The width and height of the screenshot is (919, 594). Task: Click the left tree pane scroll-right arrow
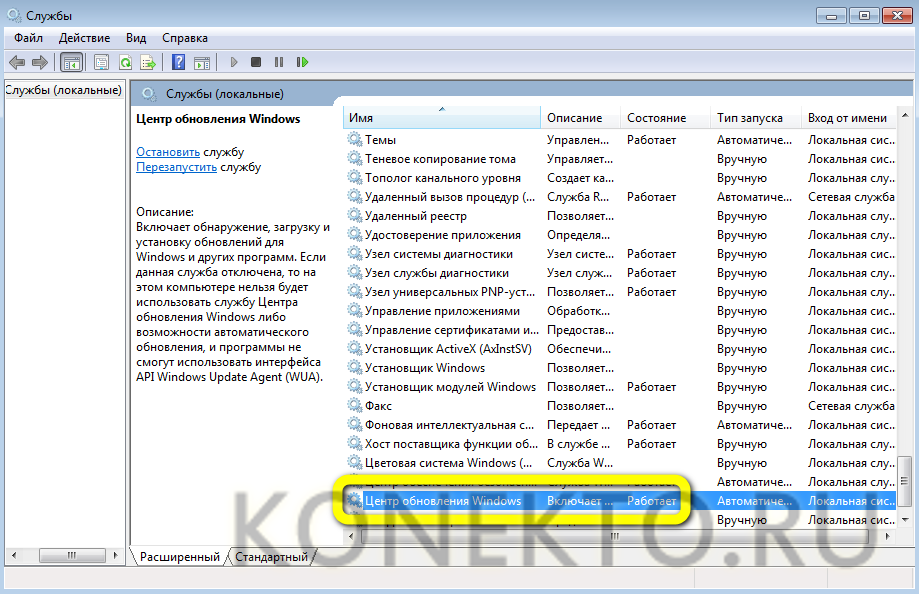click(115, 555)
